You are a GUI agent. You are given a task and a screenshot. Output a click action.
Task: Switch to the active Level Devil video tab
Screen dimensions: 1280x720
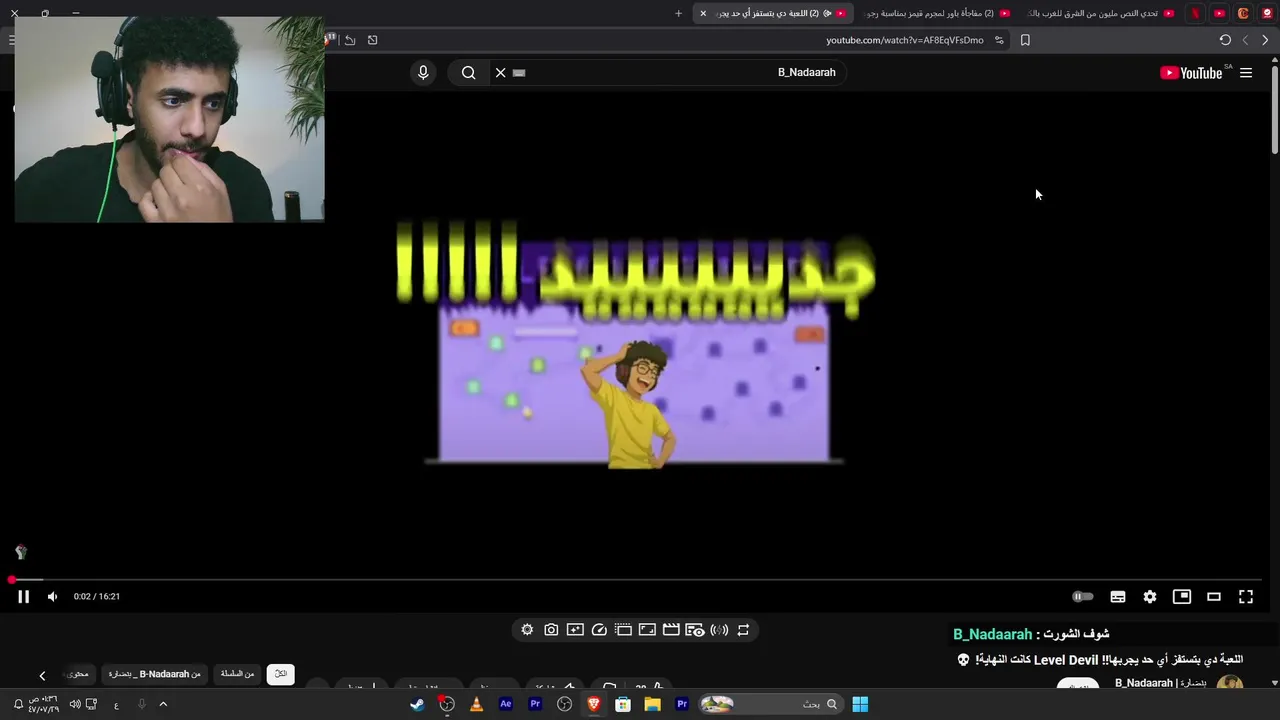(773, 13)
